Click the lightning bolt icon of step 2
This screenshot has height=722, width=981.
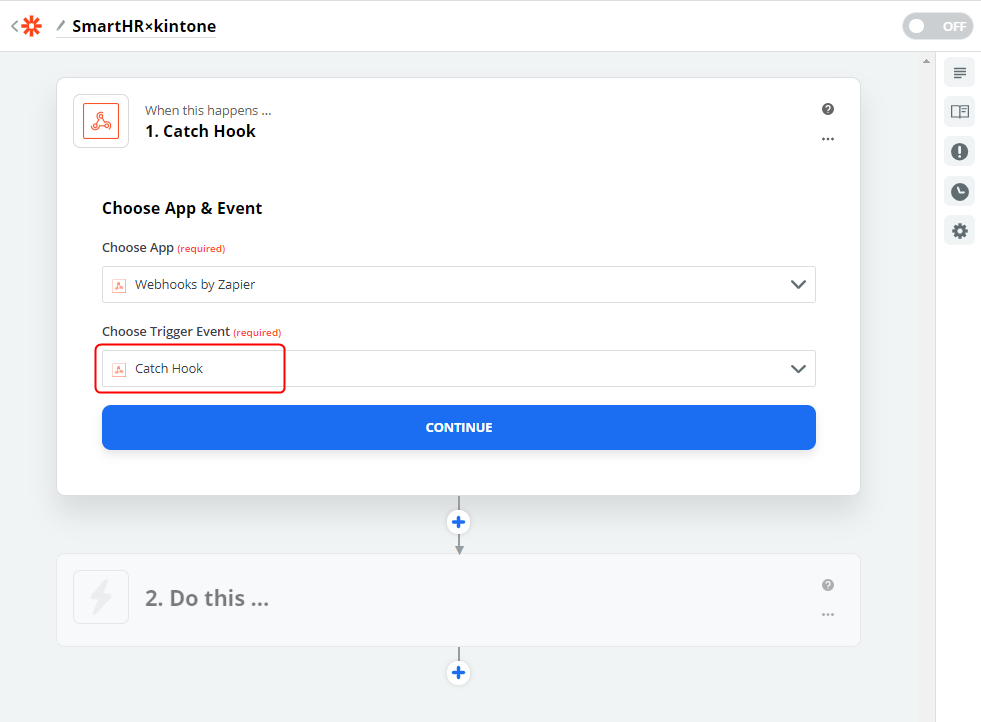[101, 597]
